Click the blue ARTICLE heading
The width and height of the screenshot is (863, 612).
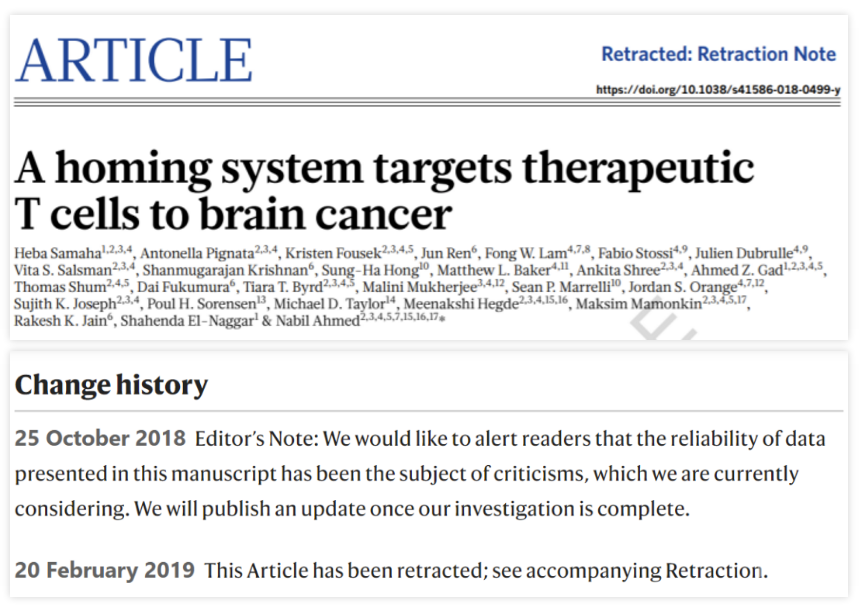tap(133, 60)
